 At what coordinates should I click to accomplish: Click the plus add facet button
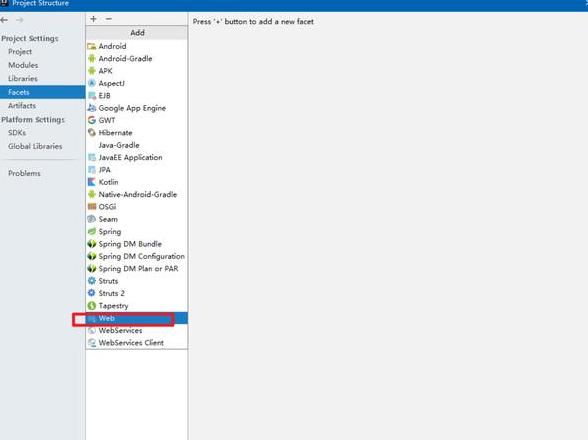93,19
